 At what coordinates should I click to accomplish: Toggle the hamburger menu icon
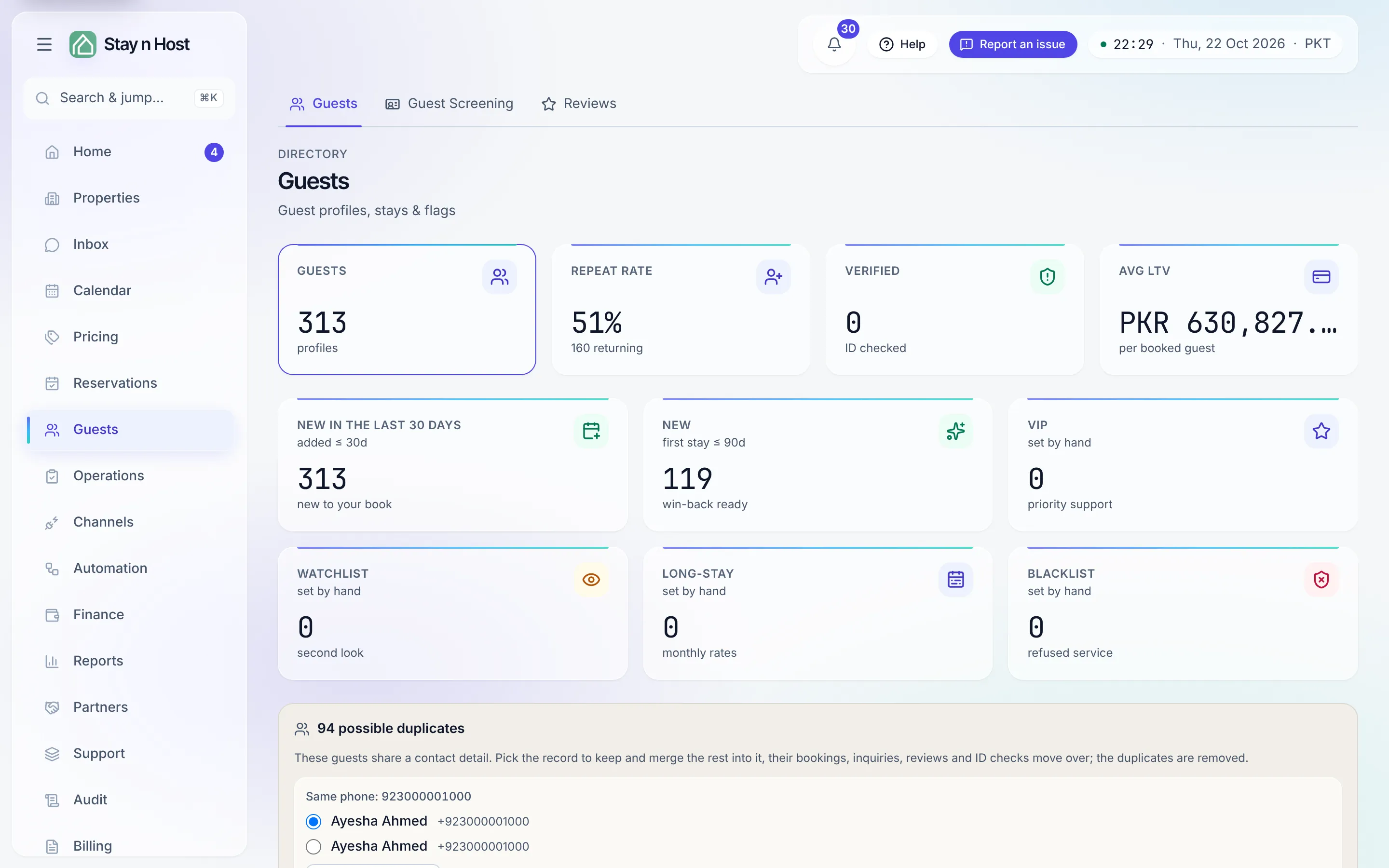tap(44, 44)
